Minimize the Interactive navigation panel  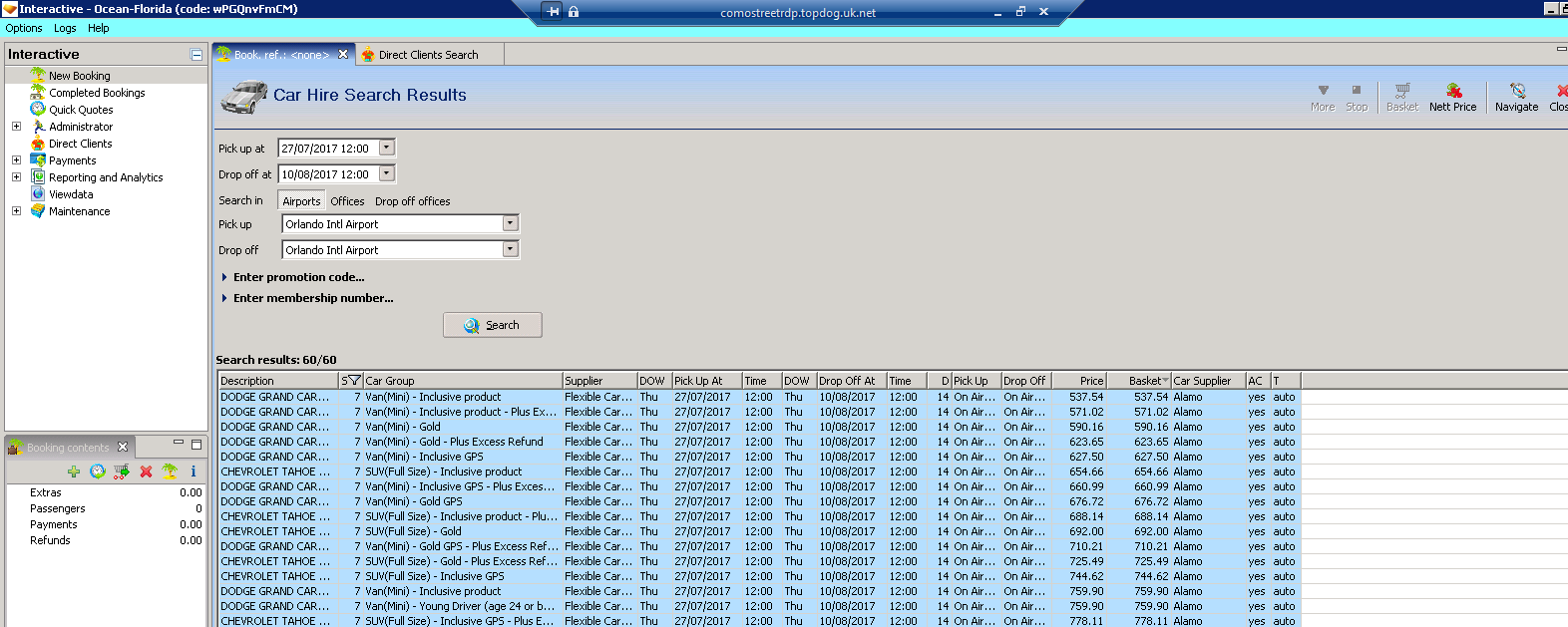pos(196,55)
